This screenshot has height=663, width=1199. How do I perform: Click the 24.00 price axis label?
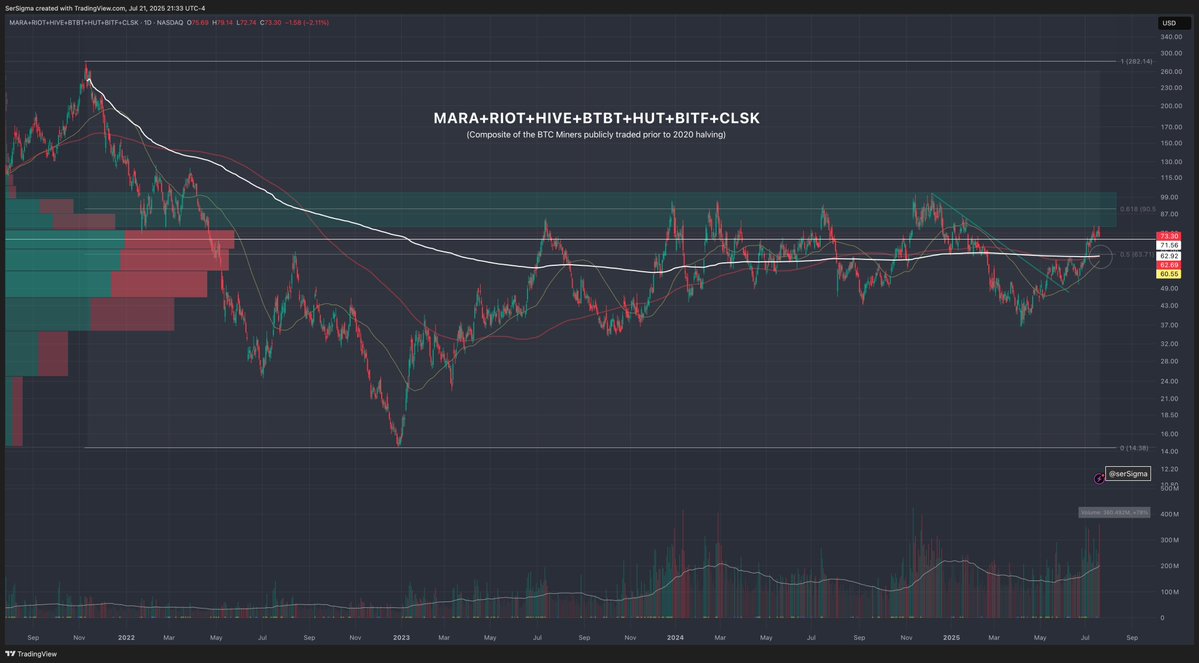tap(1169, 381)
